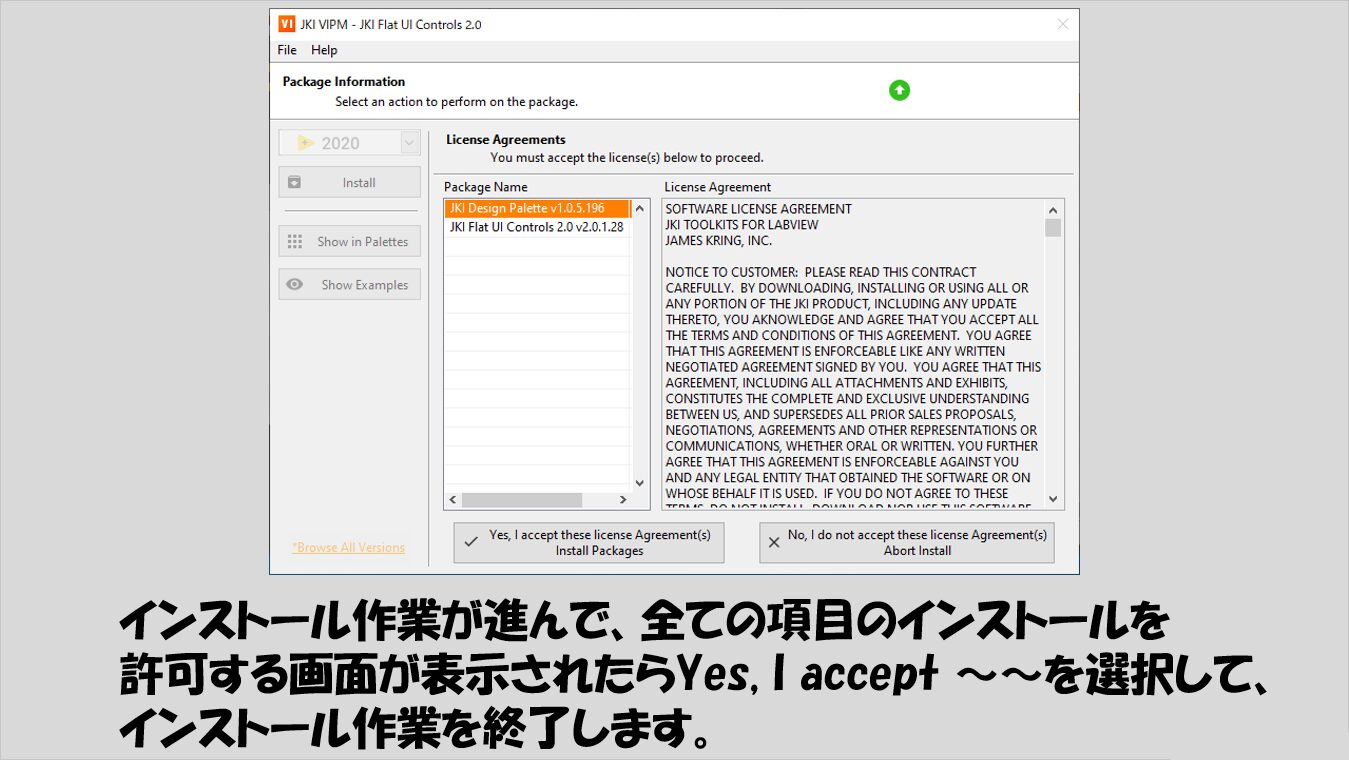Open the Browse All Versions link
The height and width of the screenshot is (760, 1349).
pyautogui.click(x=349, y=547)
